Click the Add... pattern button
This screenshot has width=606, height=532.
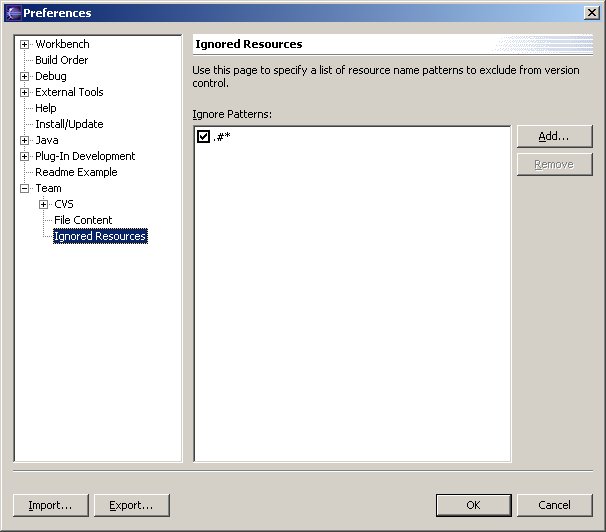pyautogui.click(x=554, y=136)
